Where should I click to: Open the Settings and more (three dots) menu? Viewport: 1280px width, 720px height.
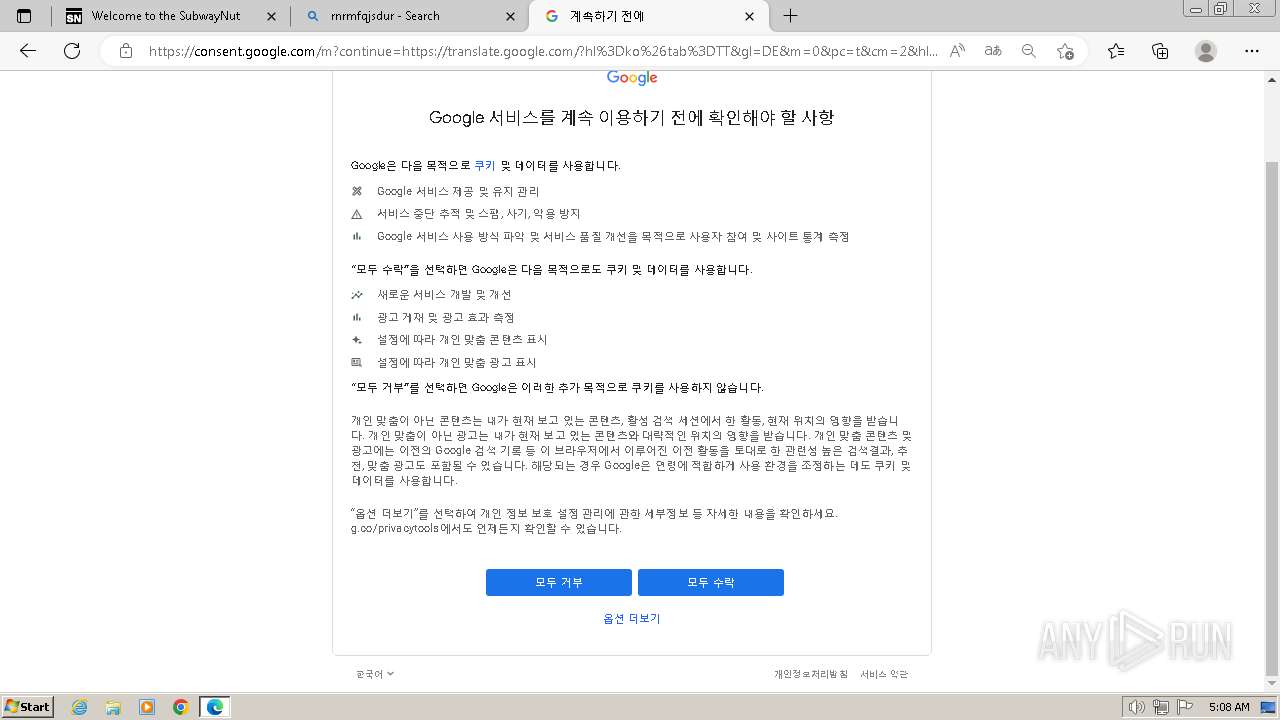(1252, 51)
